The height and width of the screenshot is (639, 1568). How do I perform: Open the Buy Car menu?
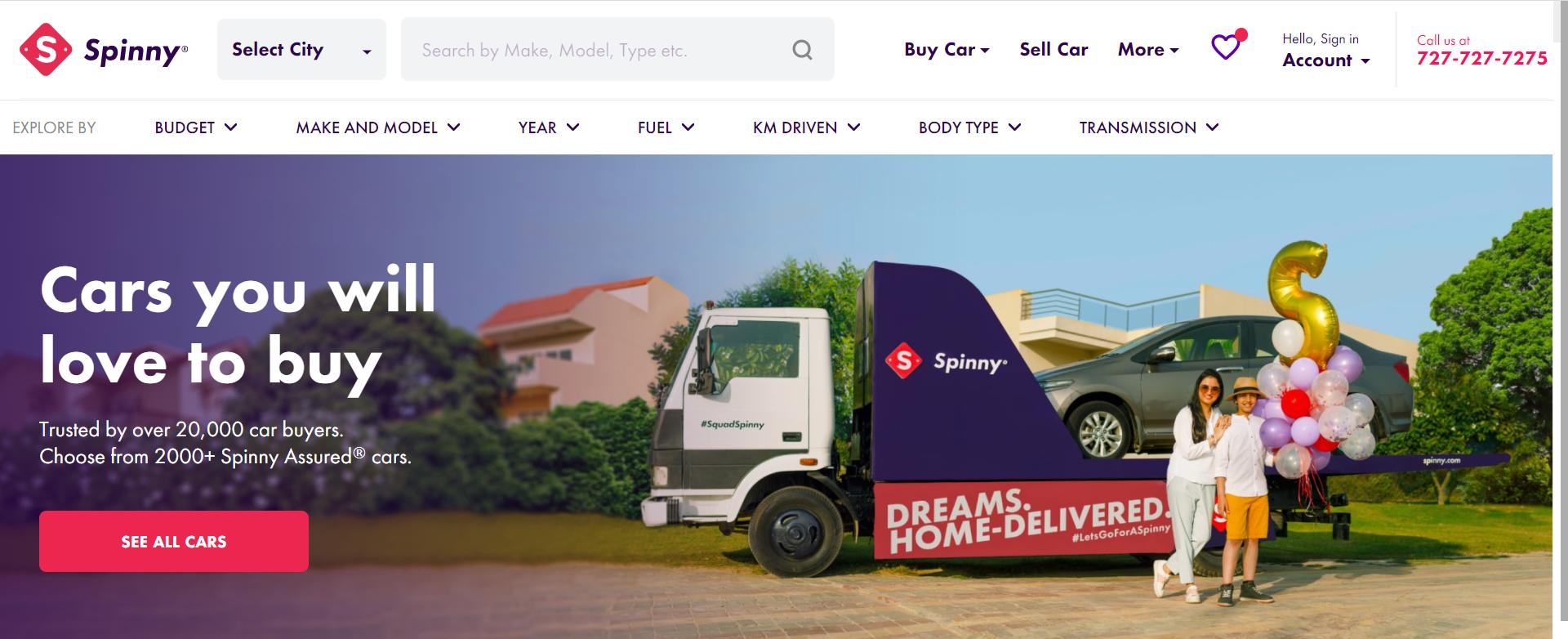(x=947, y=50)
